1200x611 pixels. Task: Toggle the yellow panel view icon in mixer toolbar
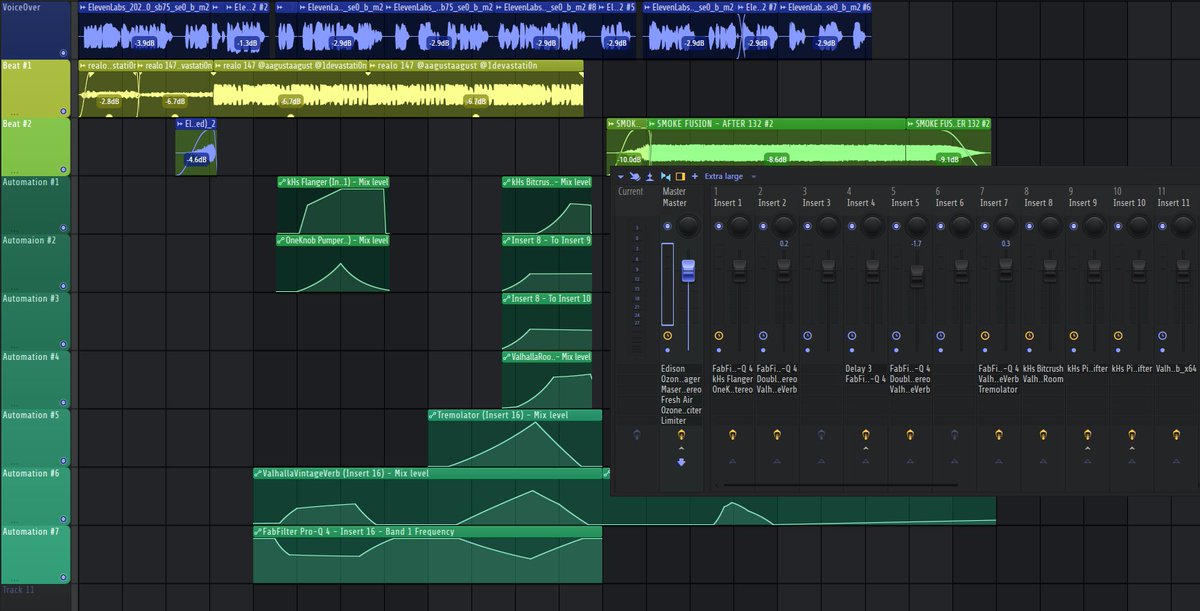point(680,176)
